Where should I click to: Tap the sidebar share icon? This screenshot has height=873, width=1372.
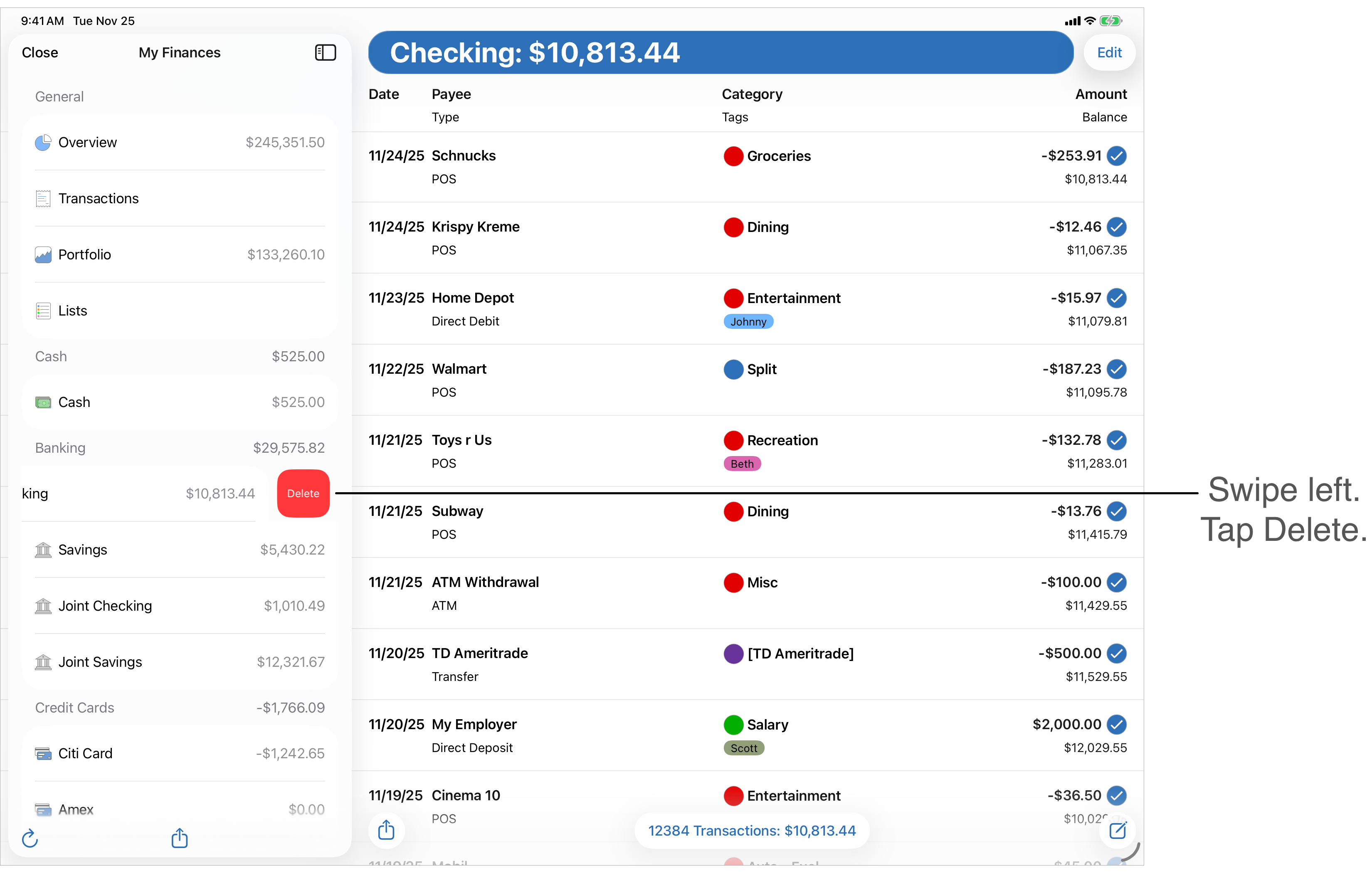[x=180, y=838]
